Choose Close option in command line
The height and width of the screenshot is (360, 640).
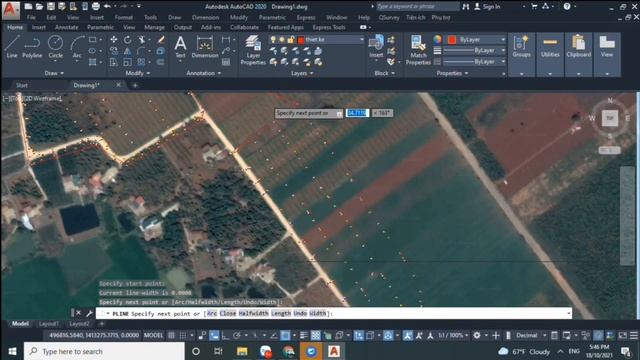(228, 313)
